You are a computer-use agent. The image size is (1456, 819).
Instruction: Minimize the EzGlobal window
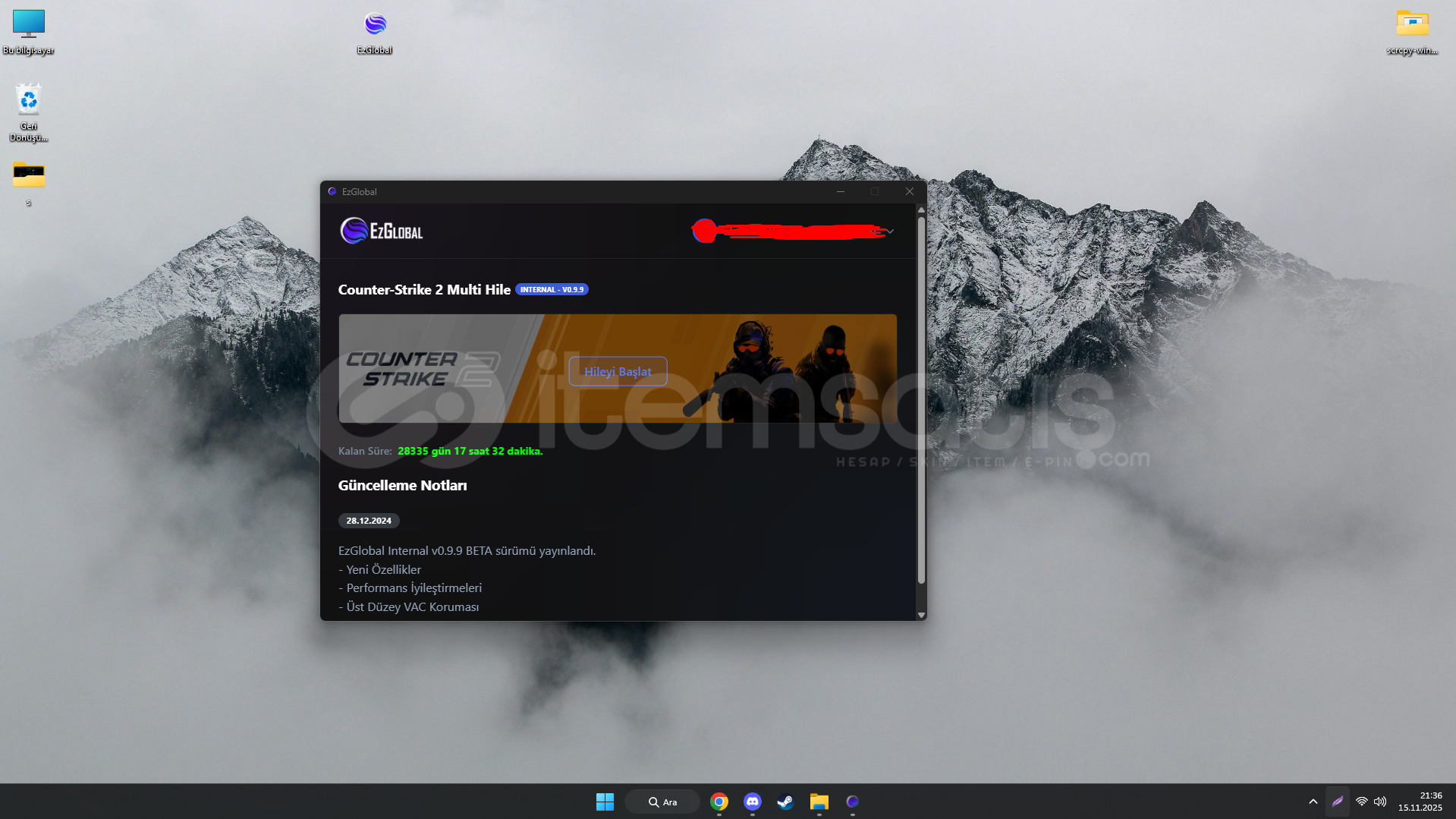click(840, 191)
